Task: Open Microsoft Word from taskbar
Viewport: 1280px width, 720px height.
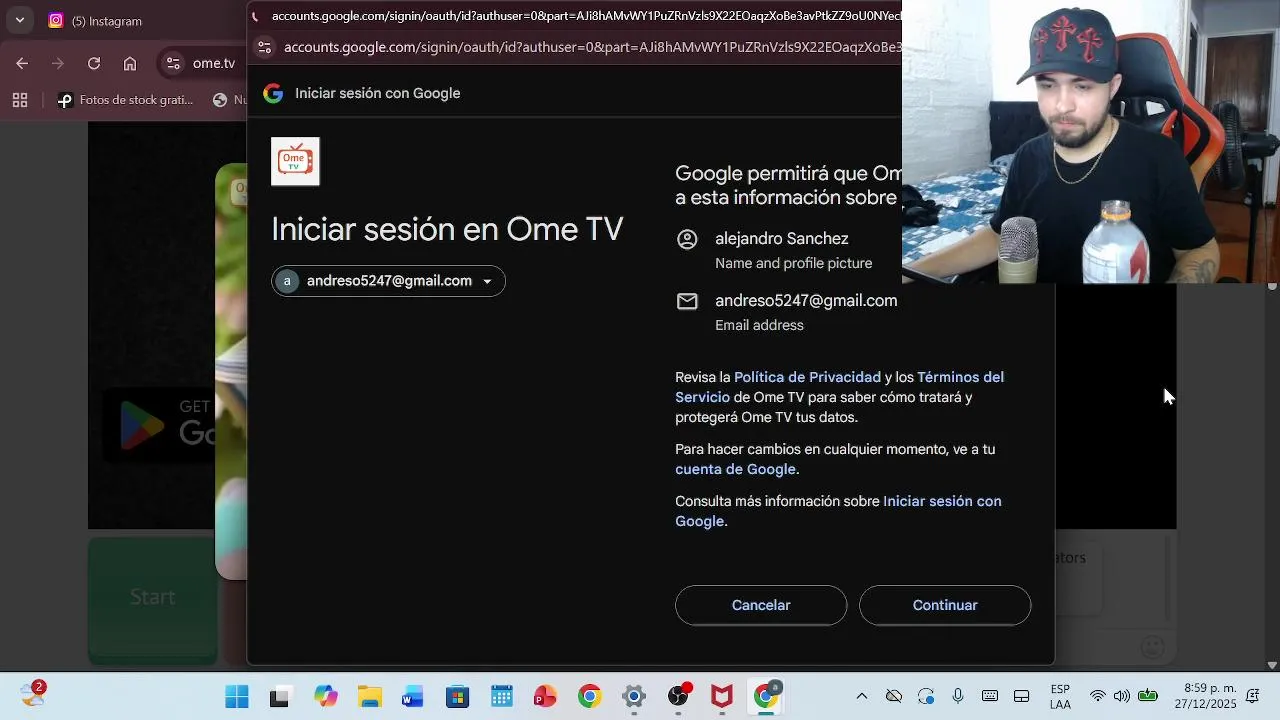Action: click(x=413, y=697)
